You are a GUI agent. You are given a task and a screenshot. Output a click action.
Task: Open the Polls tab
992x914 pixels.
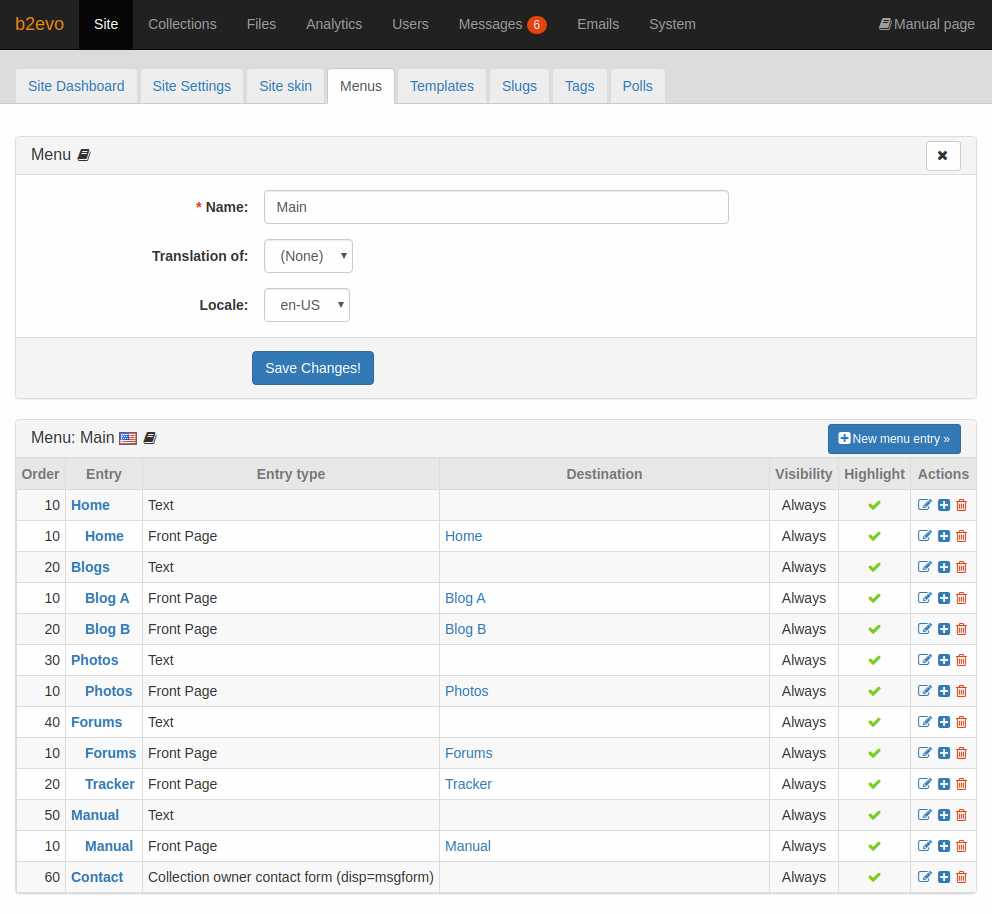(637, 86)
